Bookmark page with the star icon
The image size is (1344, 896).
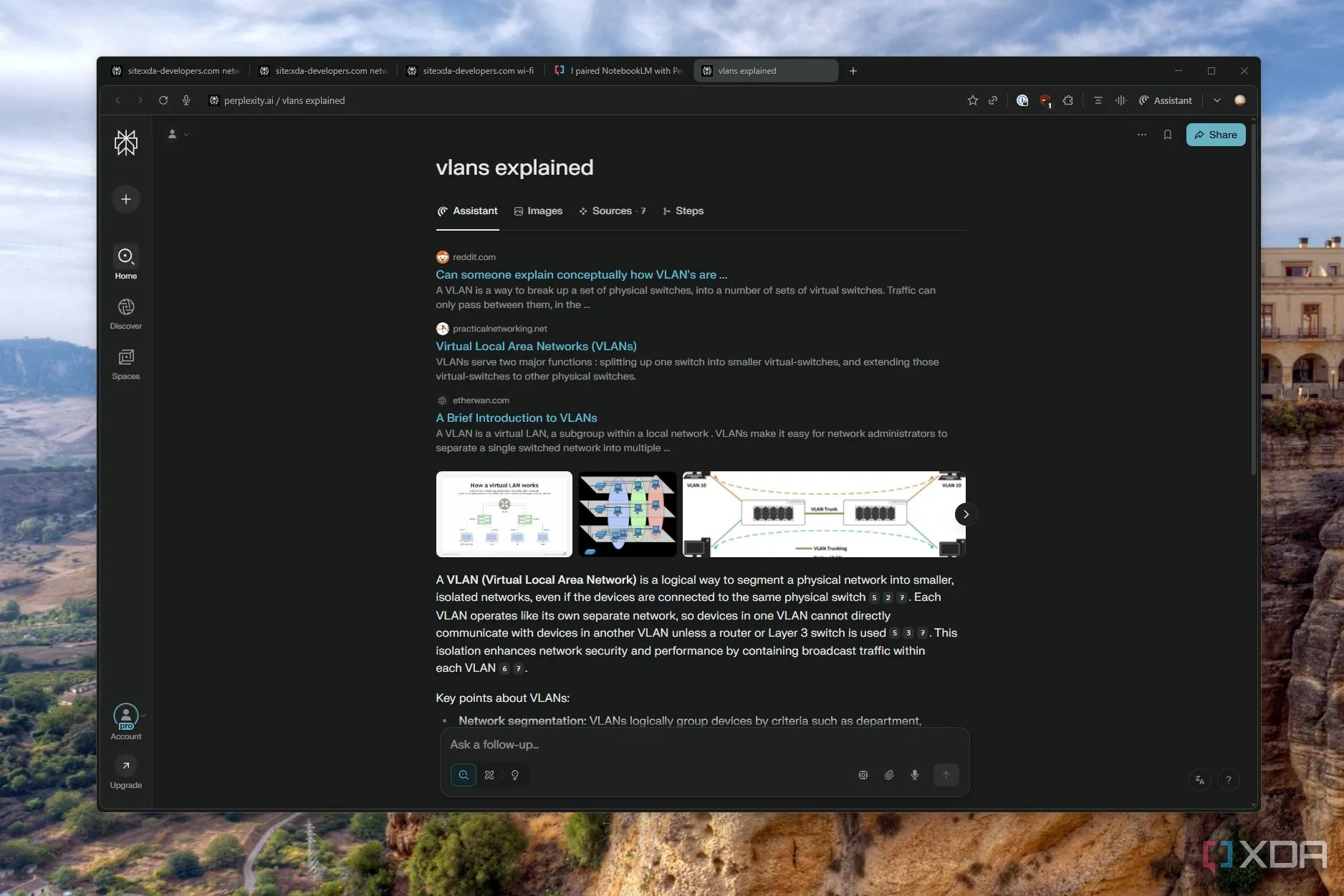(972, 100)
